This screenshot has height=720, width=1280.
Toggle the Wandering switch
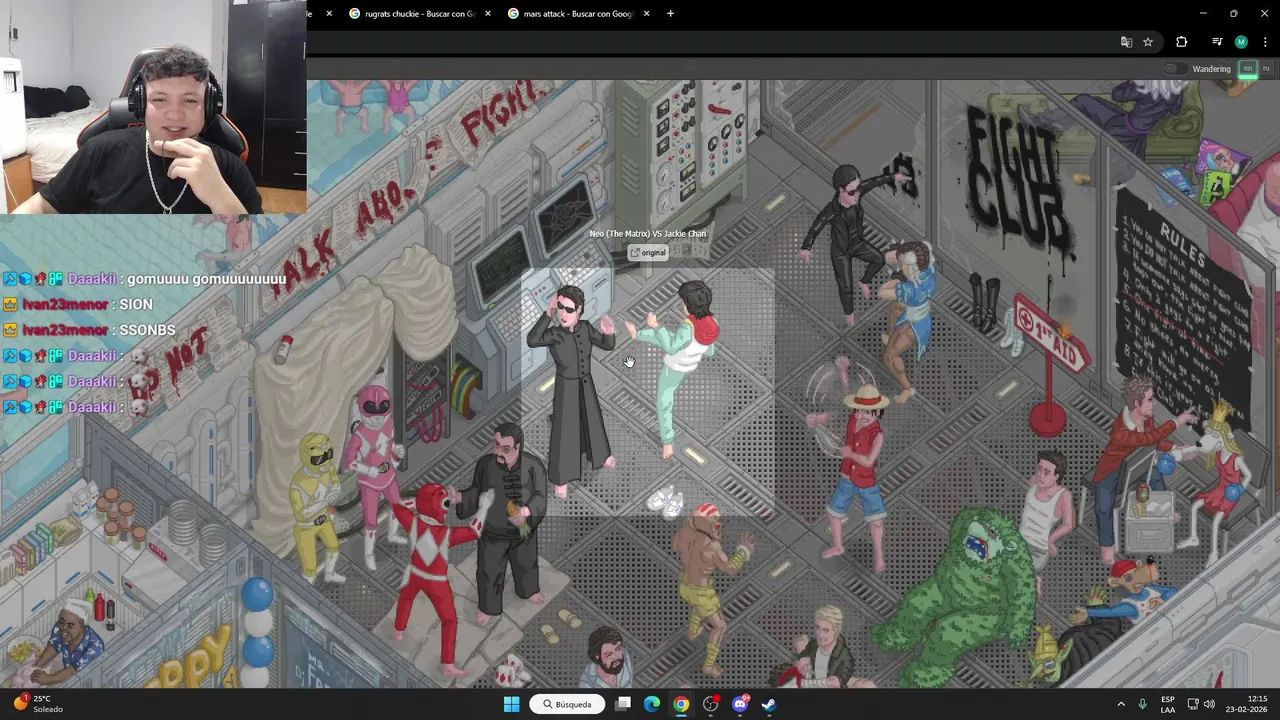[x=1175, y=69]
